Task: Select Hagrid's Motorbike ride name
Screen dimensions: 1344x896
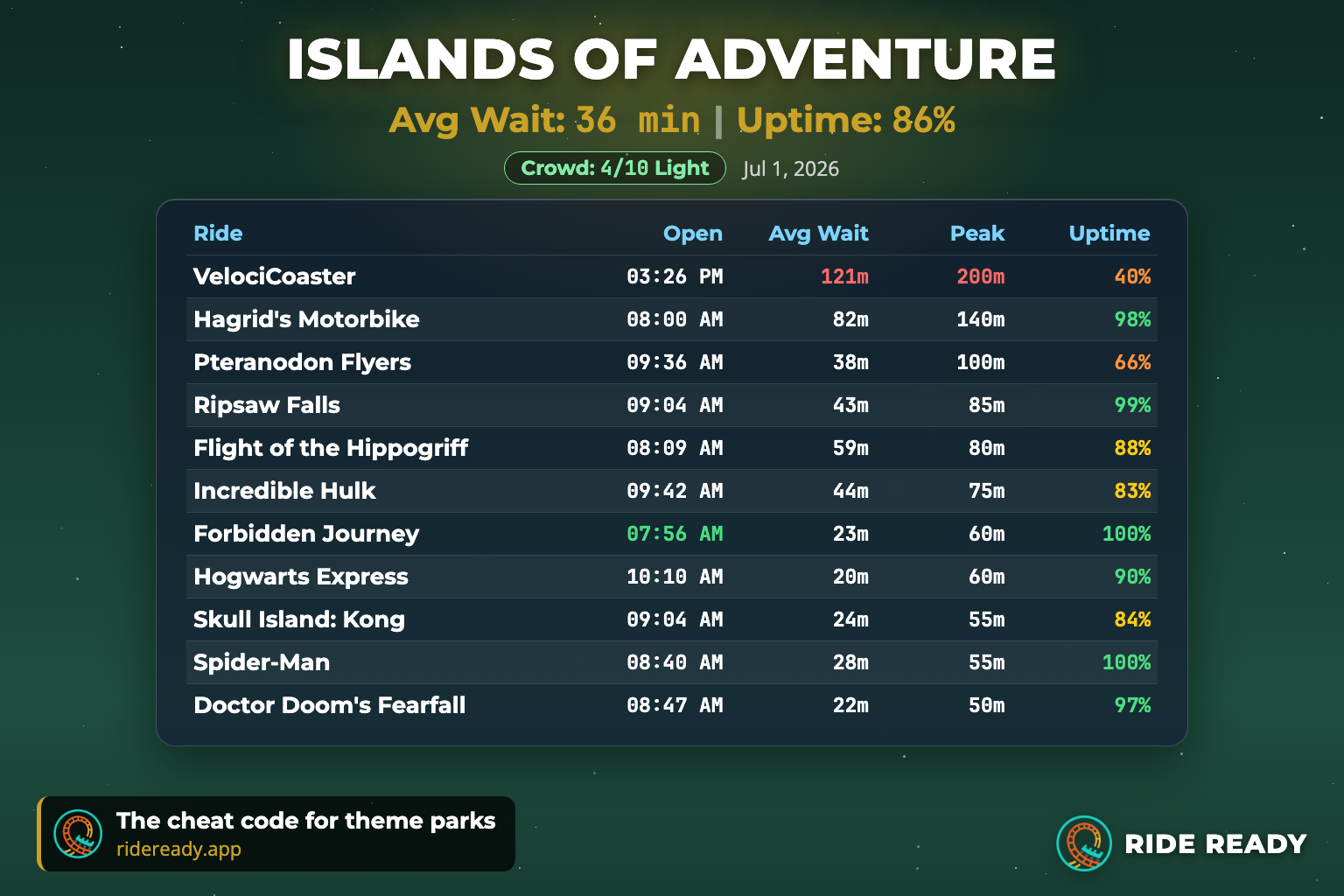Action: click(306, 319)
